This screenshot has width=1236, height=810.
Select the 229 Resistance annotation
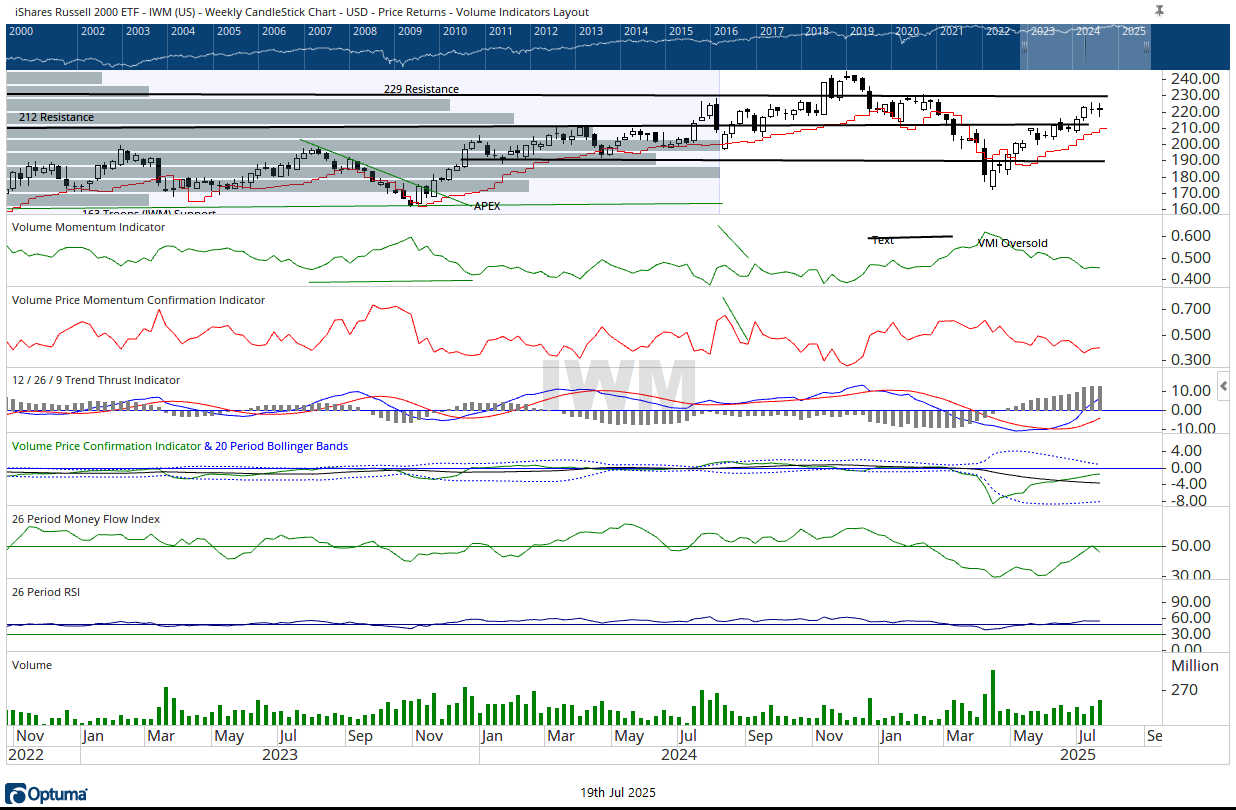421,89
